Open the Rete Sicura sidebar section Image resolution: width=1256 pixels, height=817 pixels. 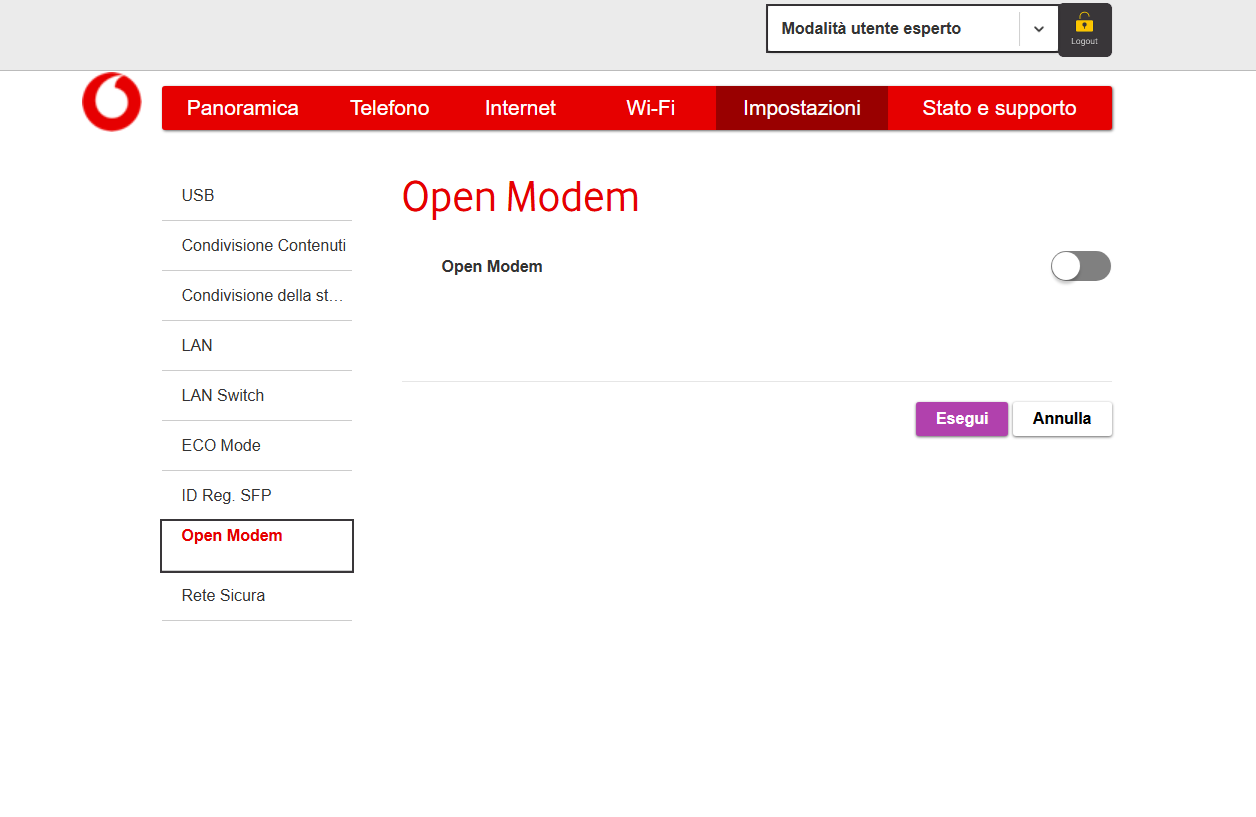pyautogui.click(x=257, y=596)
